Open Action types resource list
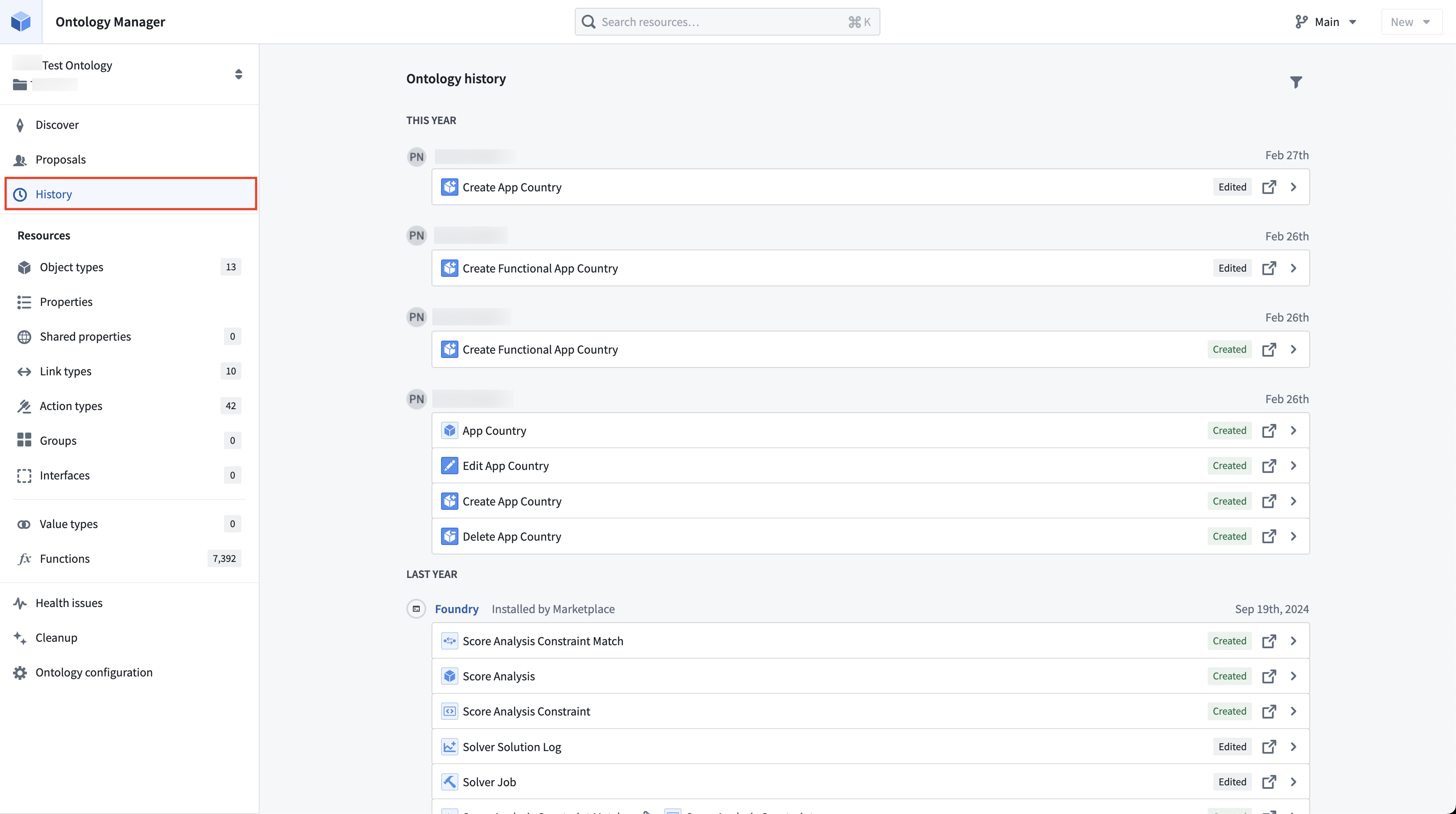 click(x=129, y=406)
